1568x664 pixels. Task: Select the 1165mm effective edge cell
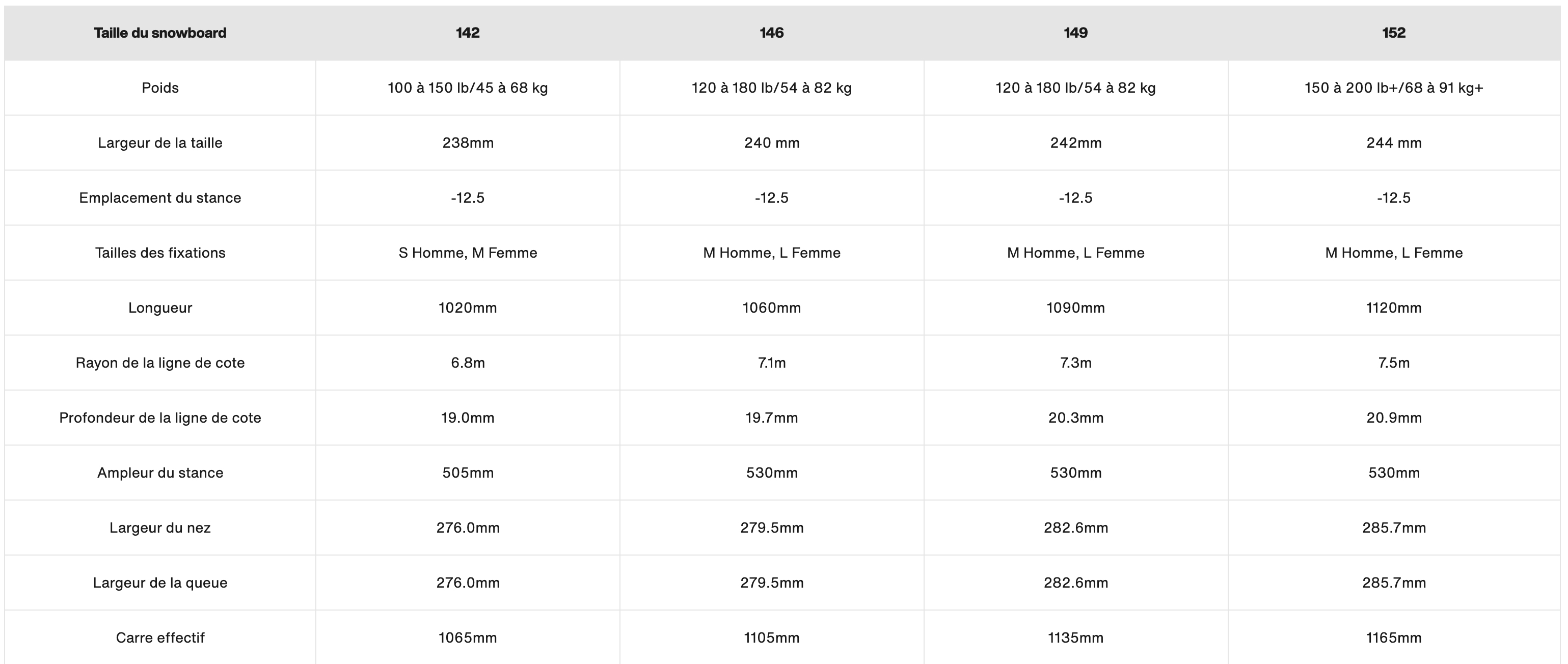click(x=1394, y=638)
